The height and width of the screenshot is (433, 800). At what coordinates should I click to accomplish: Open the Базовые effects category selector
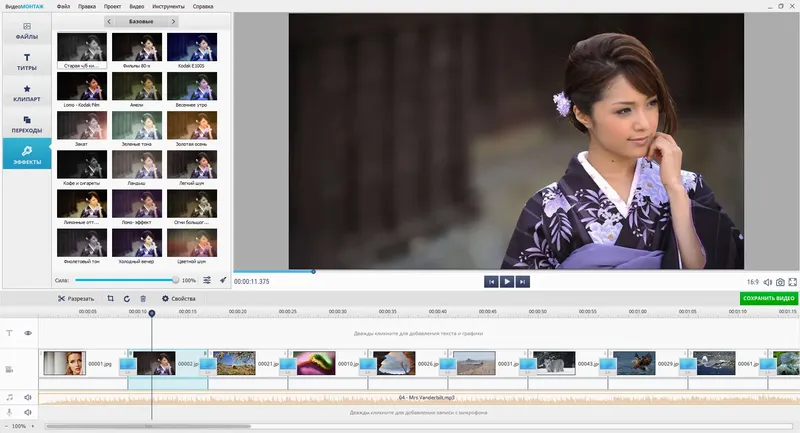tap(141, 21)
